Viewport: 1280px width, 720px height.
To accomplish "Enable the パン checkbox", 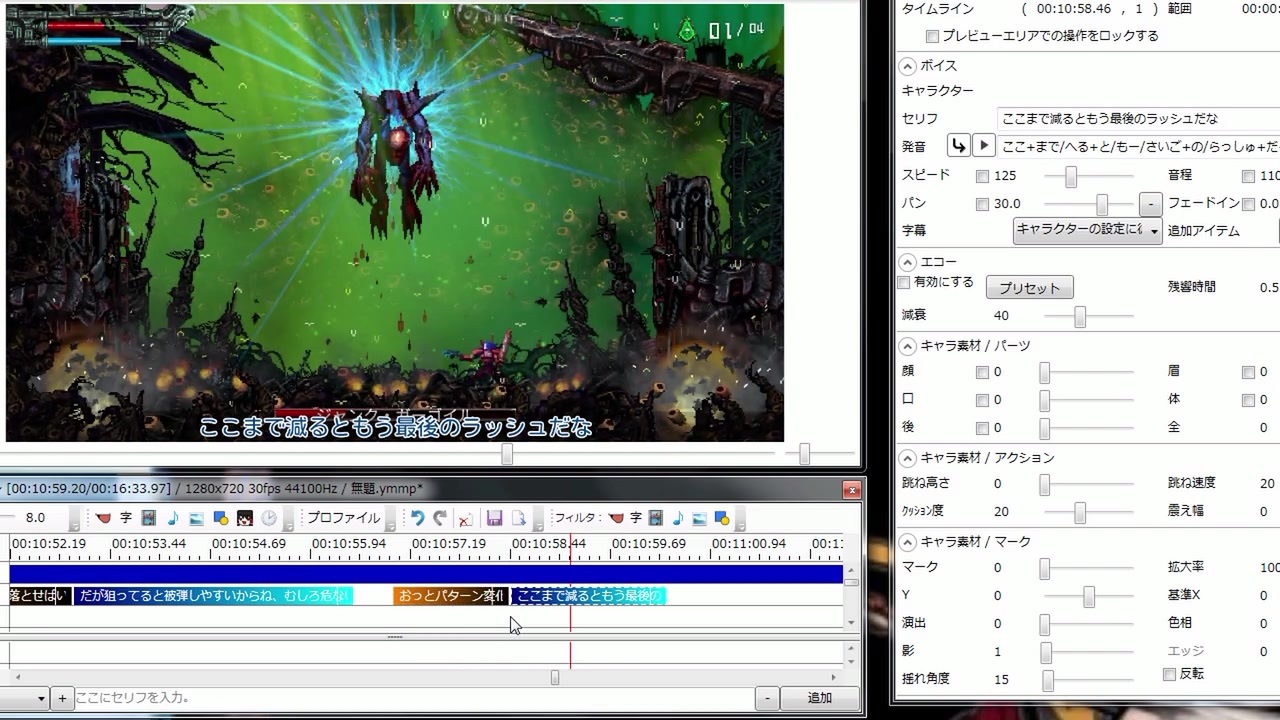I will click(x=982, y=204).
